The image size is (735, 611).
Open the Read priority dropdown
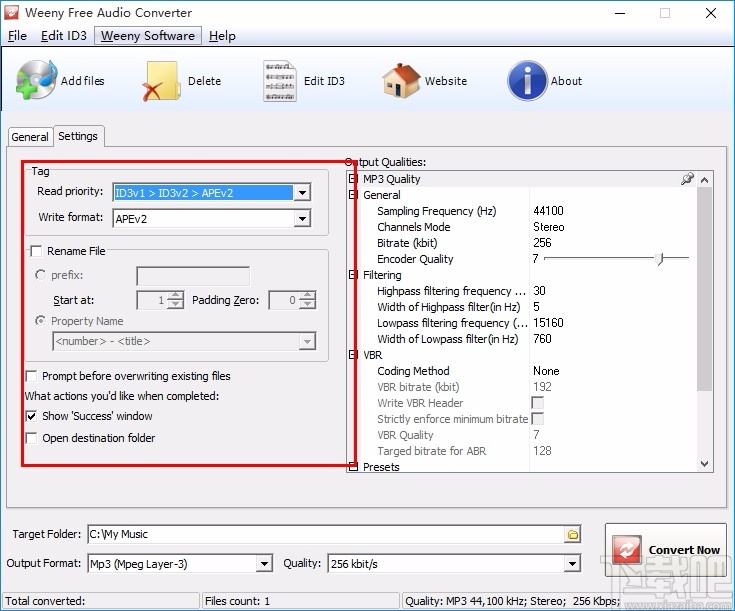(302, 193)
